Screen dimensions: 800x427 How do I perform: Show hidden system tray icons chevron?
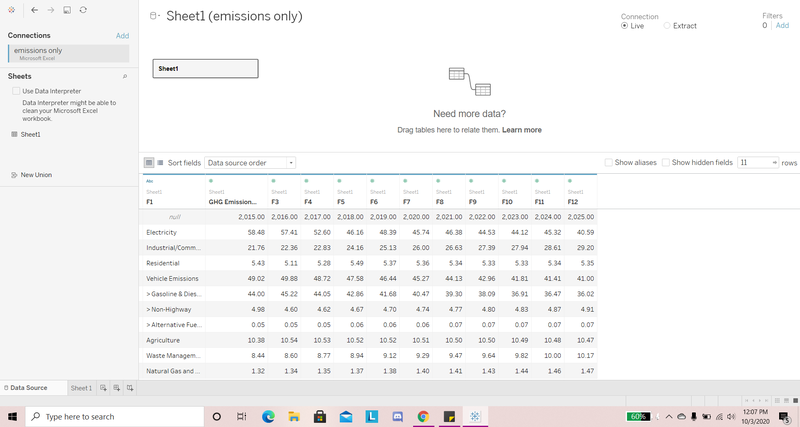[669, 416]
